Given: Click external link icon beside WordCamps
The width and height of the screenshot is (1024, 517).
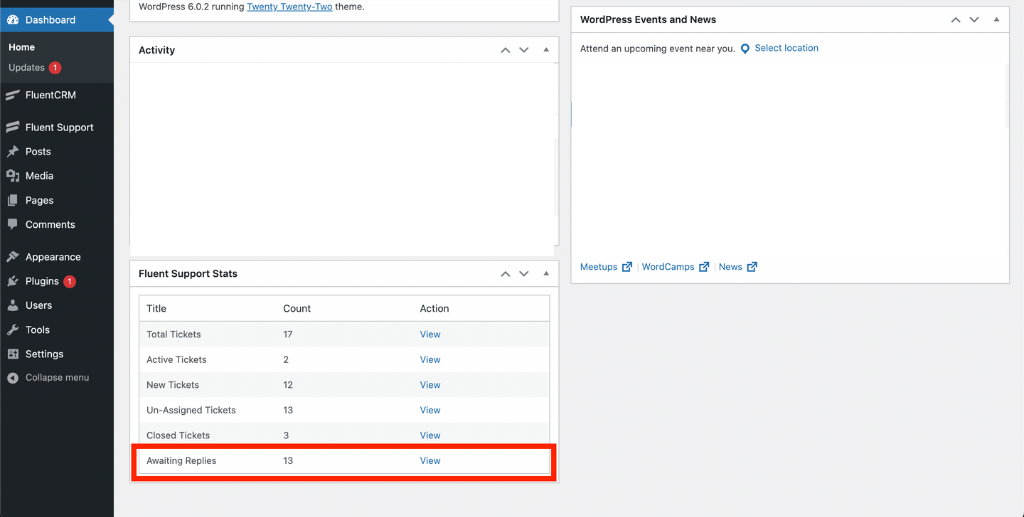Looking at the screenshot, I should click(704, 267).
